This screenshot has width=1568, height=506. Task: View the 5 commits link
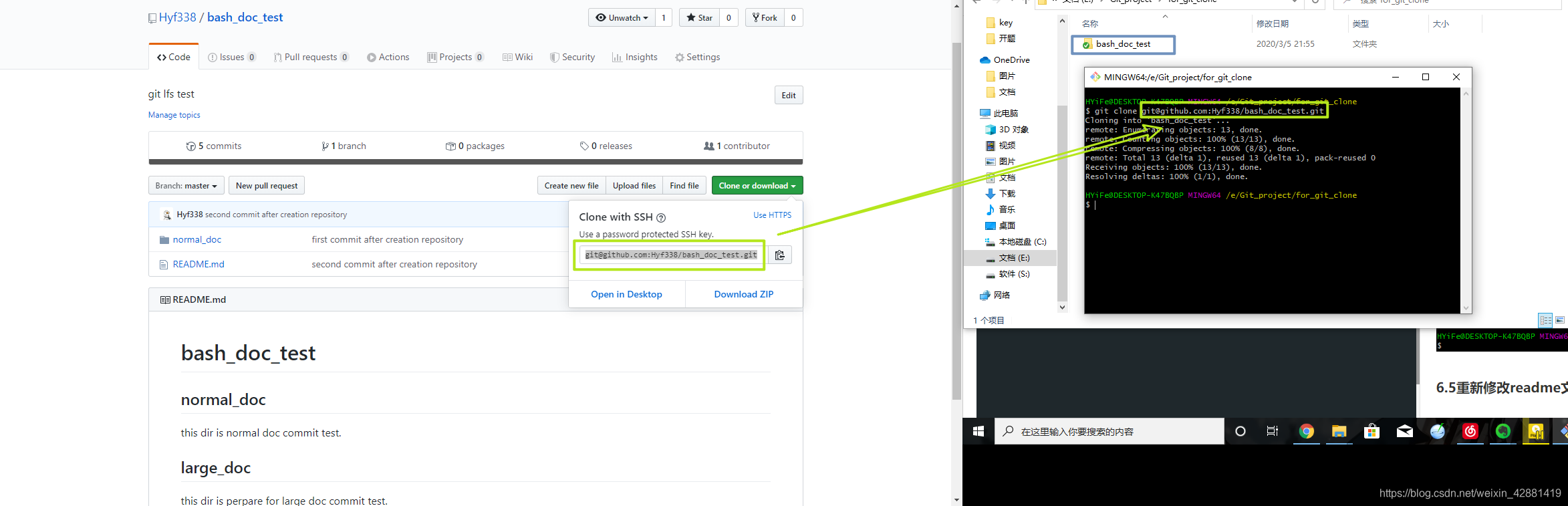pos(214,146)
